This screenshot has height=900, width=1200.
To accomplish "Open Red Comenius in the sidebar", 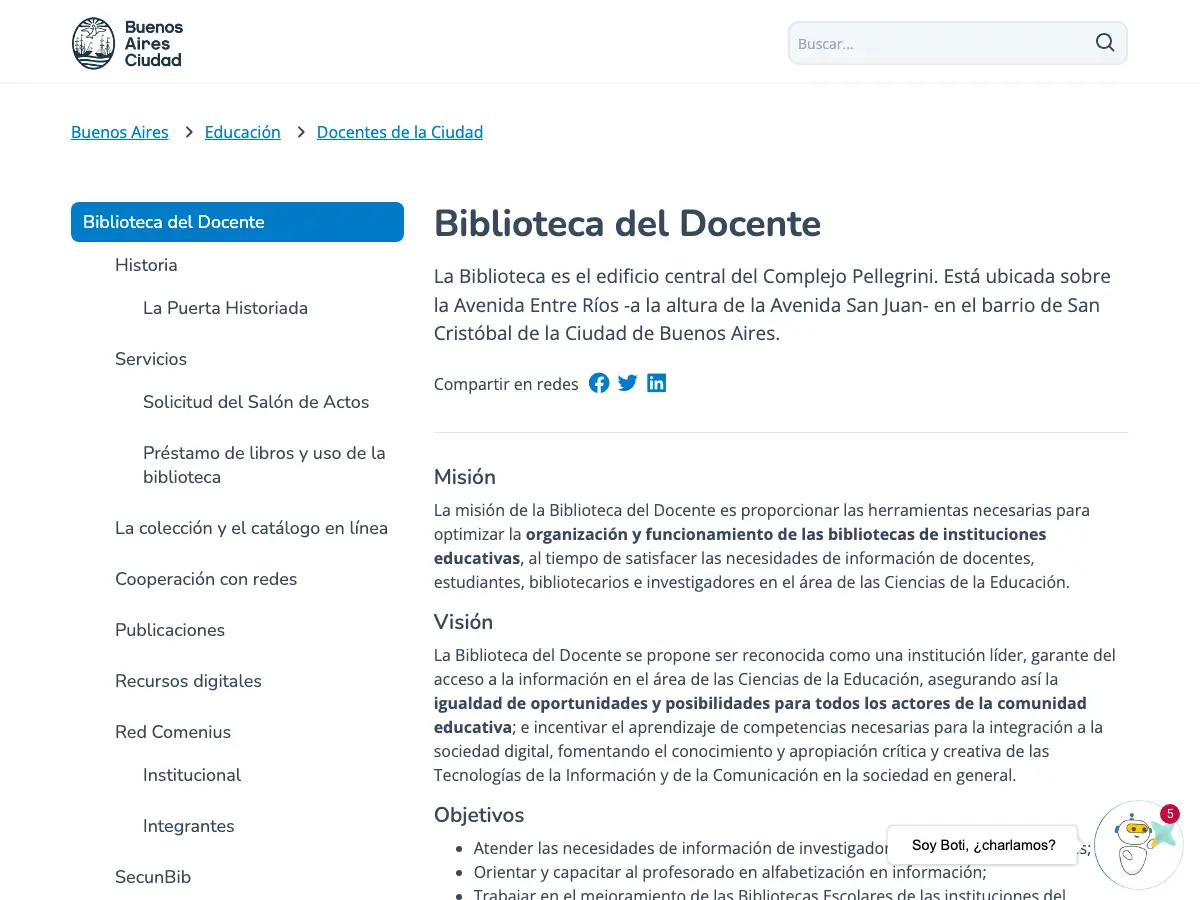I will [x=173, y=732].
